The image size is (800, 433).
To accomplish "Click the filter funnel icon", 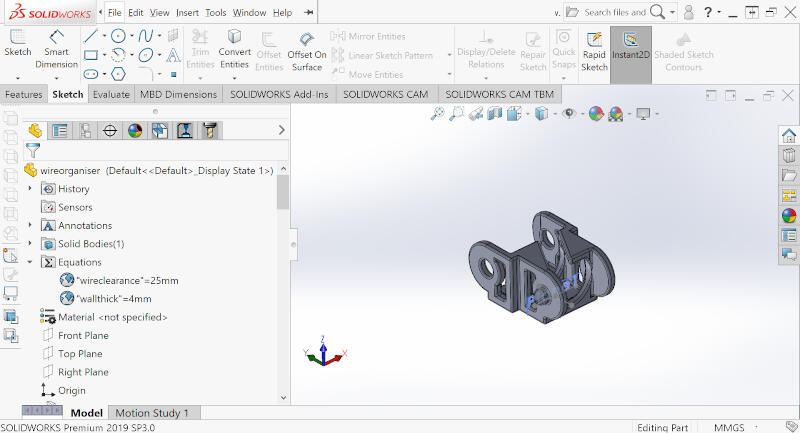I will (33, 150).
